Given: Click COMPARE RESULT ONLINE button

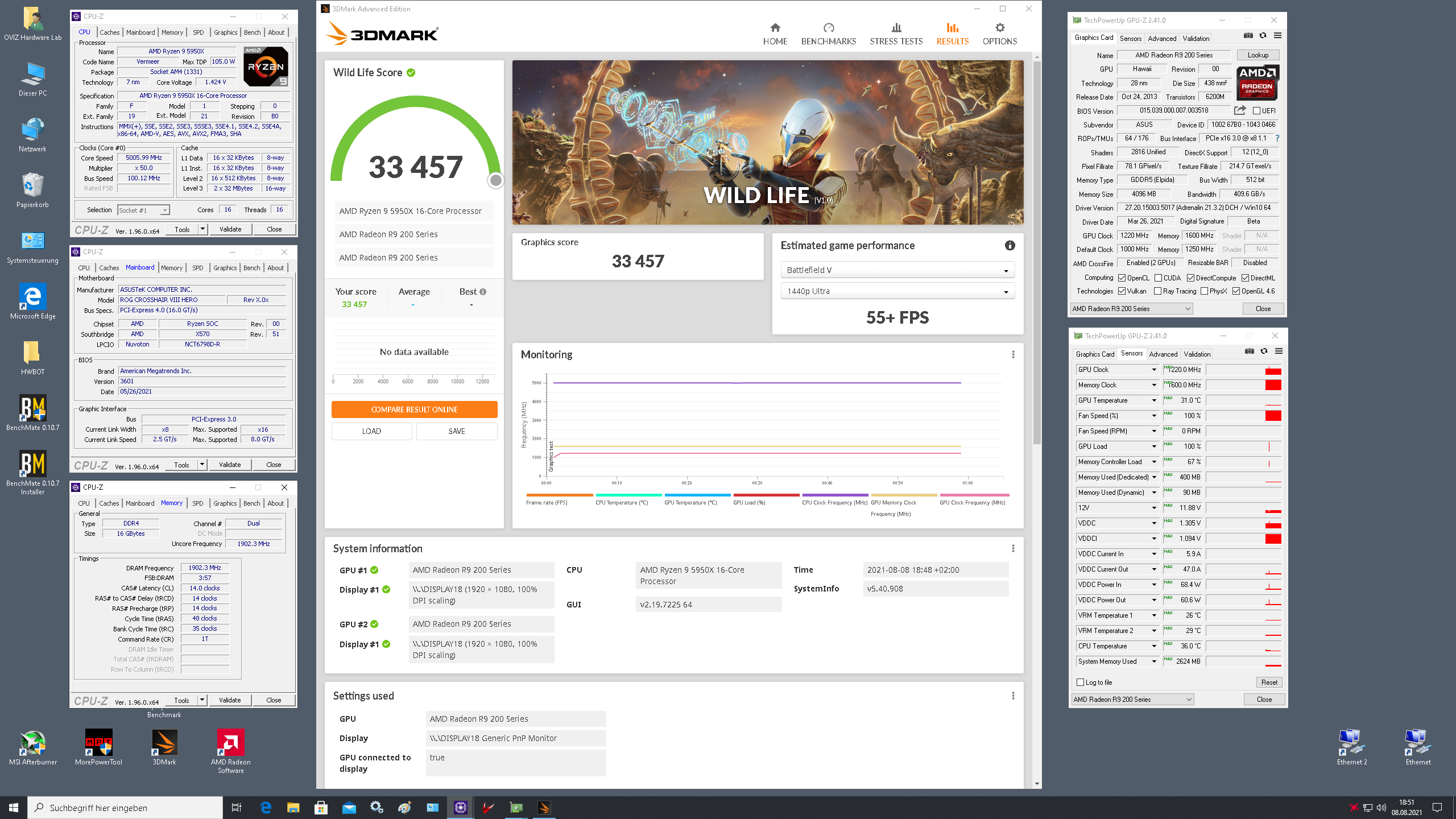Looking at the screenshot, I should (414, 409).
